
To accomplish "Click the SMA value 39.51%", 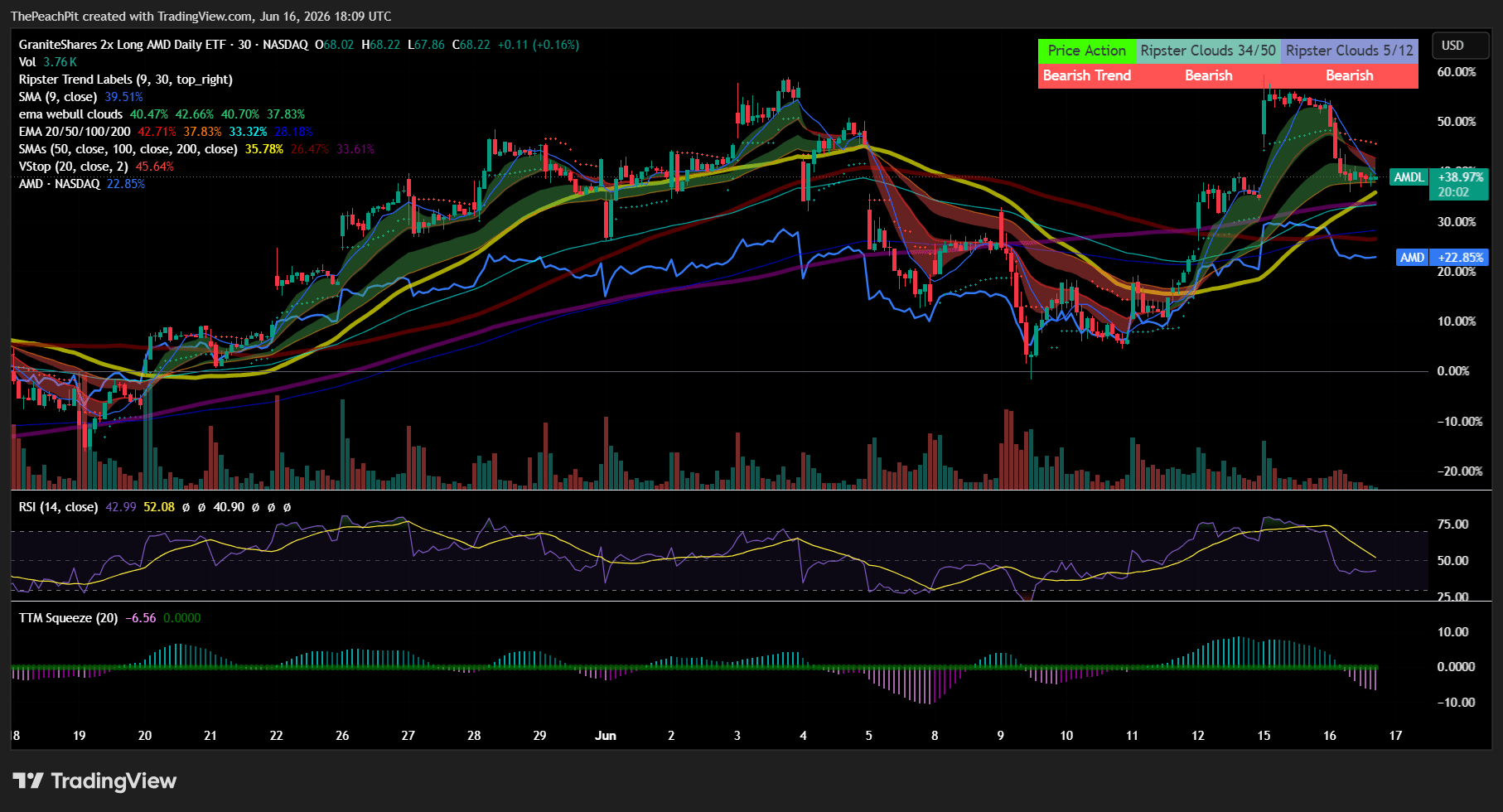I will 123,97.
